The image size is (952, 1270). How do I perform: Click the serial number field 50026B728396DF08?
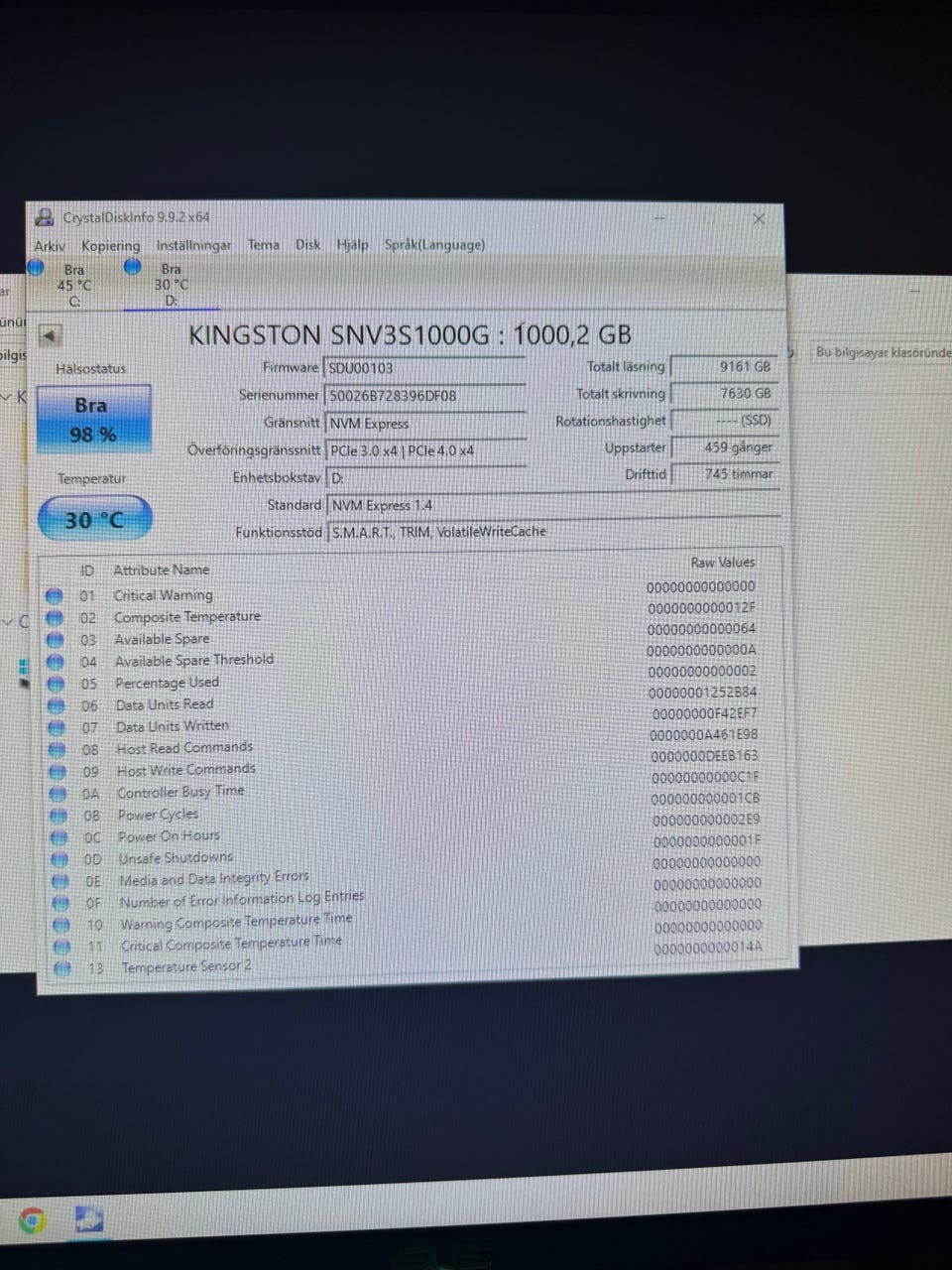point(424,395)
